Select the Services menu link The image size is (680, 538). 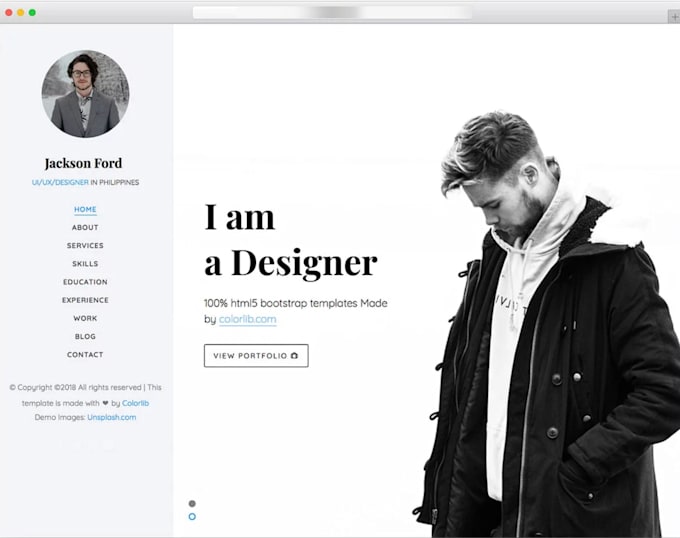85,246
